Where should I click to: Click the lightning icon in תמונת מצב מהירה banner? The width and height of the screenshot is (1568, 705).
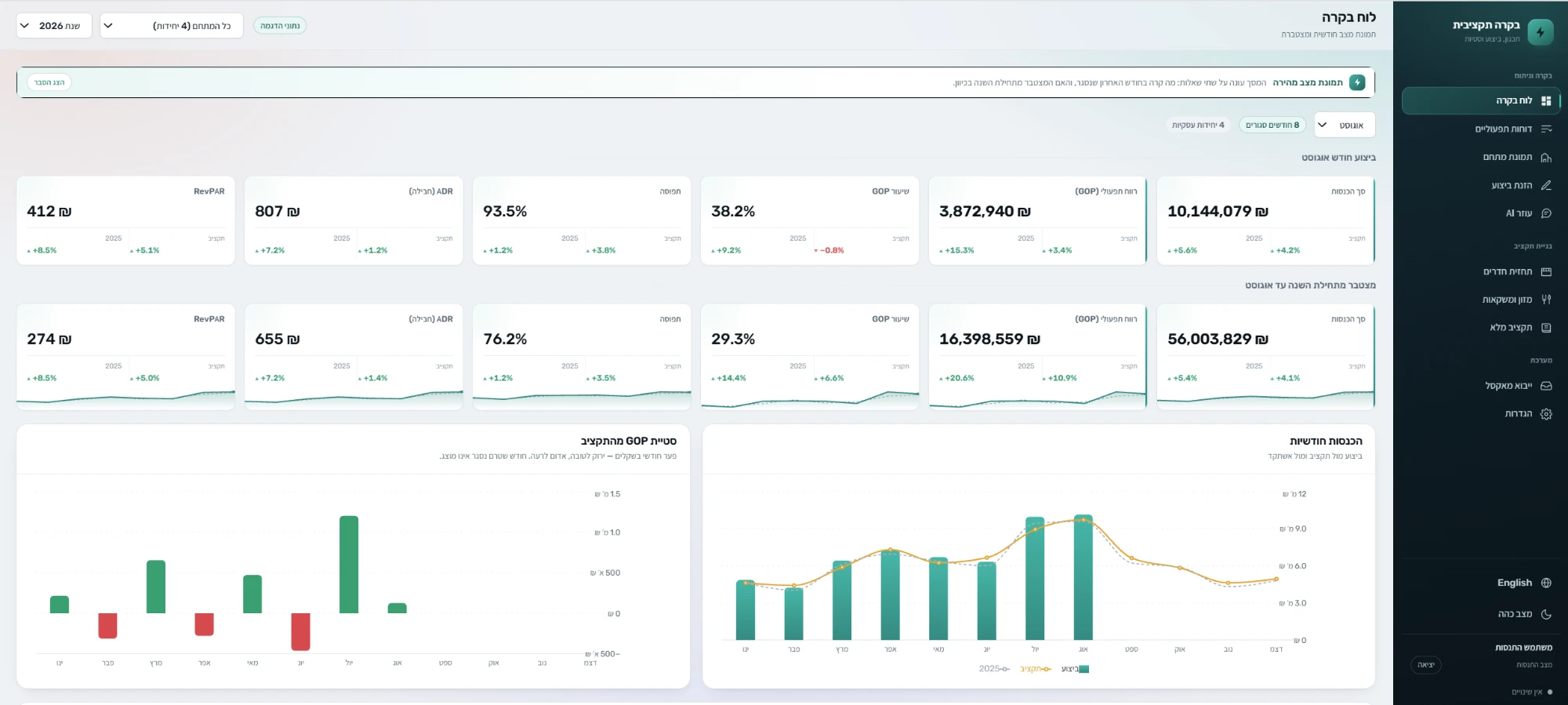(1357, 82)
